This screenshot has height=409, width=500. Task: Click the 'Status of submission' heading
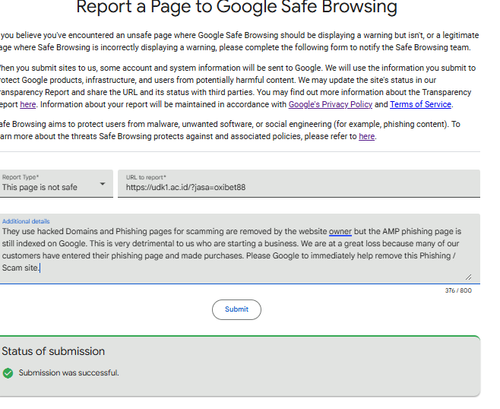click(x=53, y=351)
